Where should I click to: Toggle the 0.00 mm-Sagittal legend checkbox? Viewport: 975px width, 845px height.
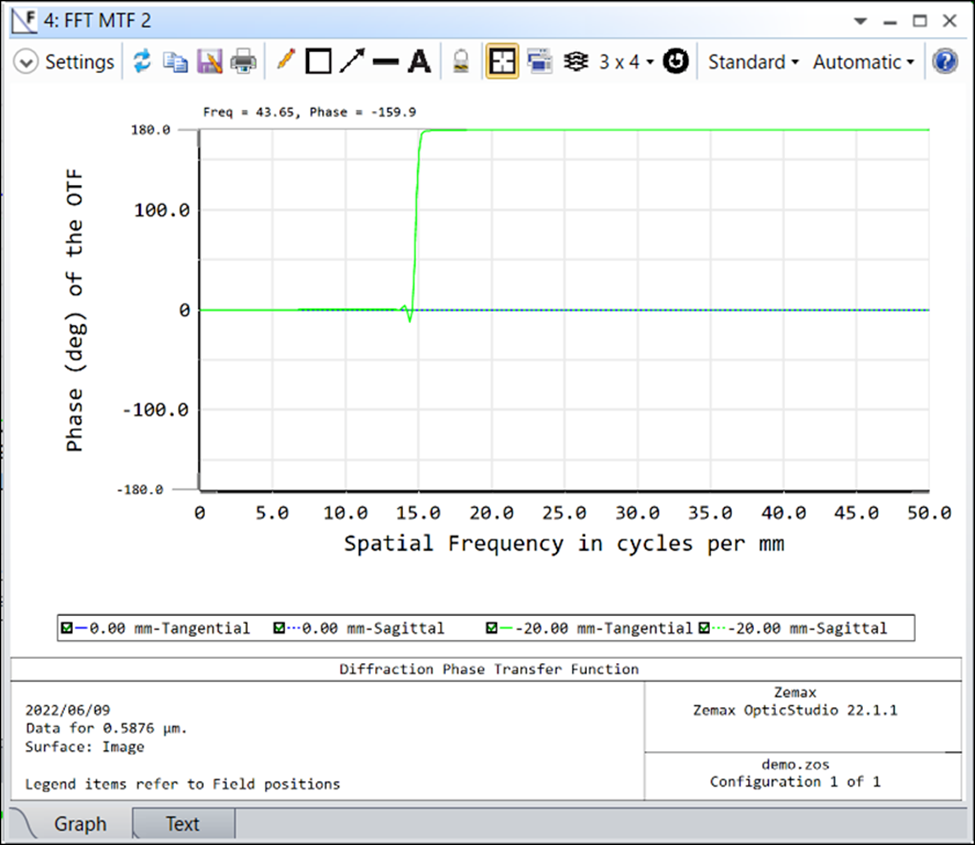(281, 629)
